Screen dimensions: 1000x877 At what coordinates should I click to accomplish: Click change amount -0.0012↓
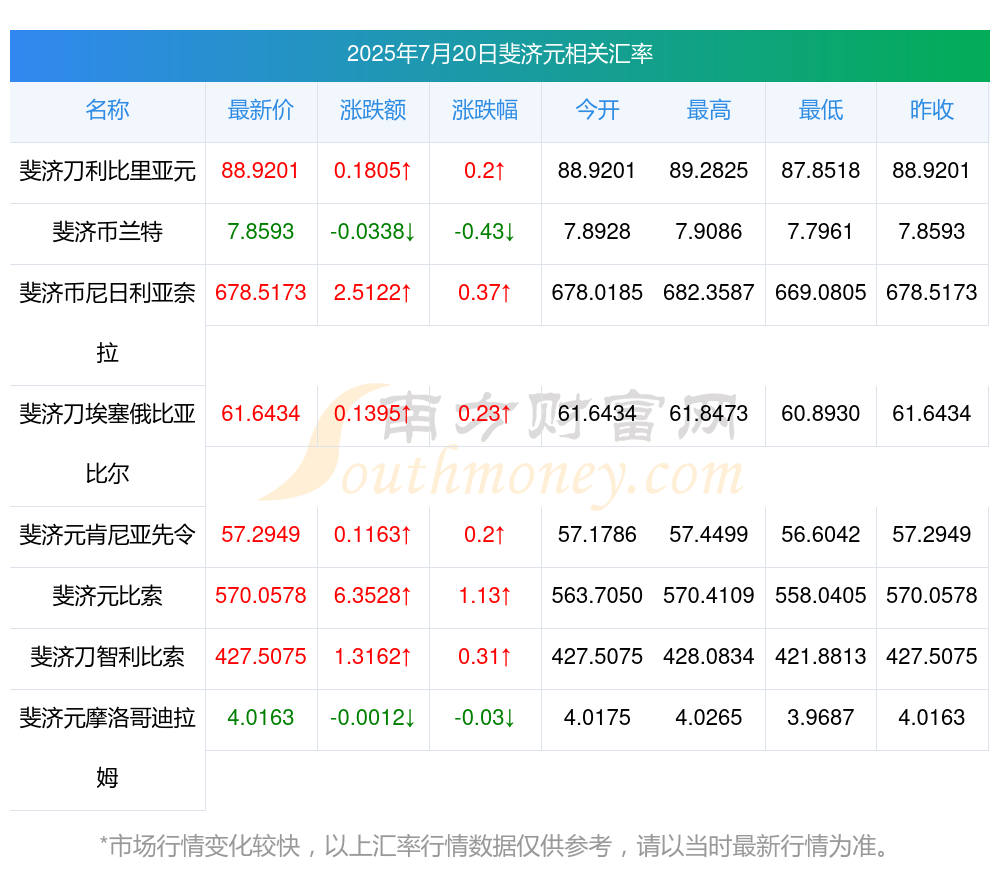pos(372,717)
